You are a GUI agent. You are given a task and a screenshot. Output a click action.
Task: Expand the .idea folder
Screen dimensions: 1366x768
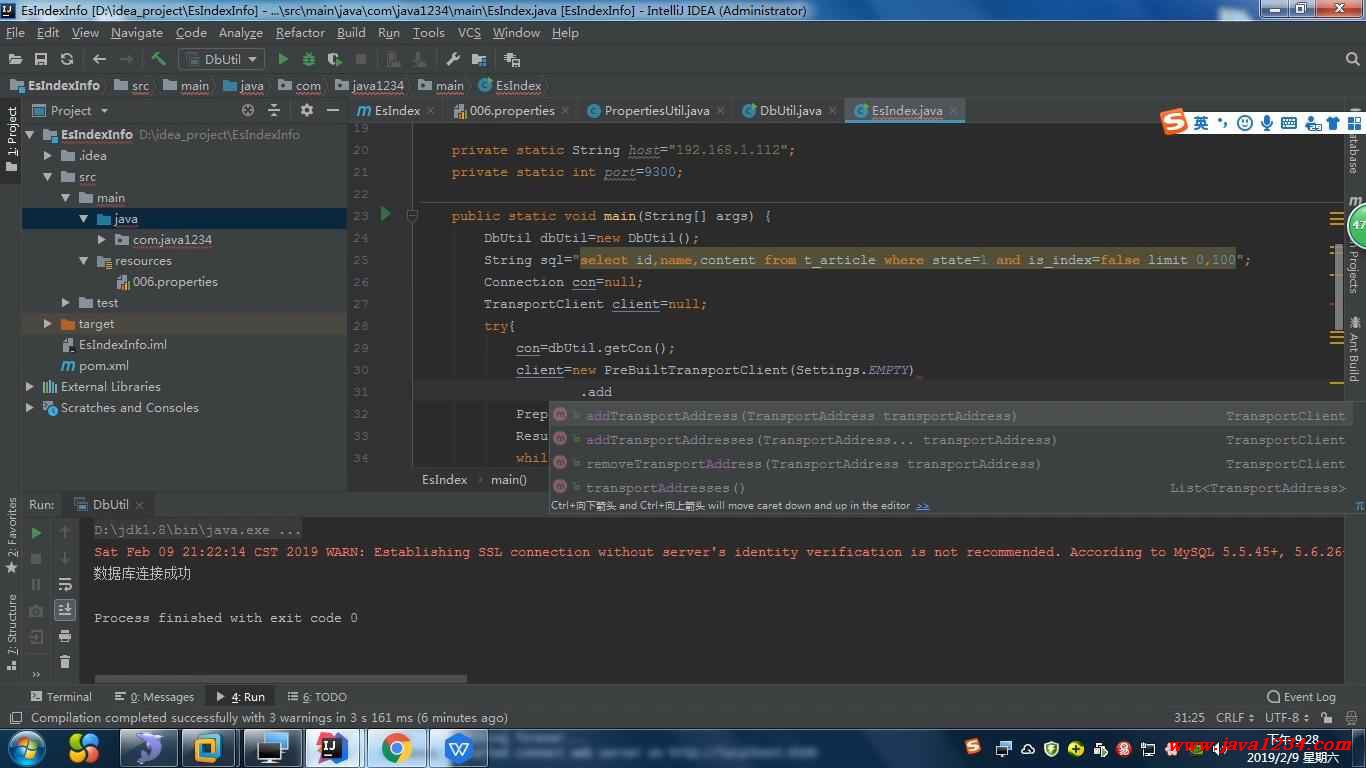pos(48,155)
